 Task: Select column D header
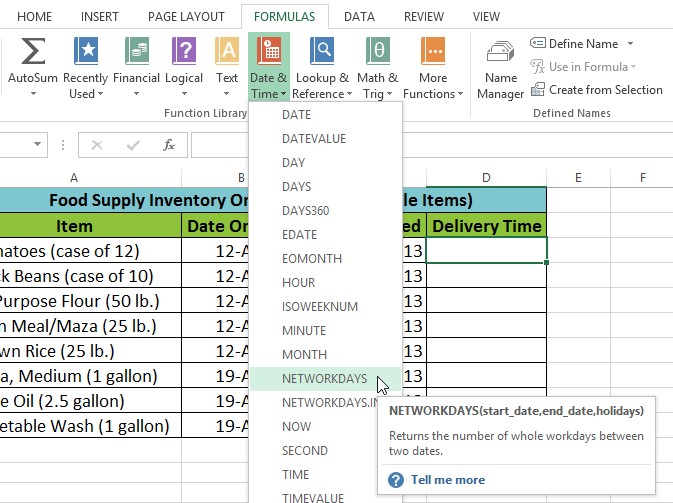(486, 178)
